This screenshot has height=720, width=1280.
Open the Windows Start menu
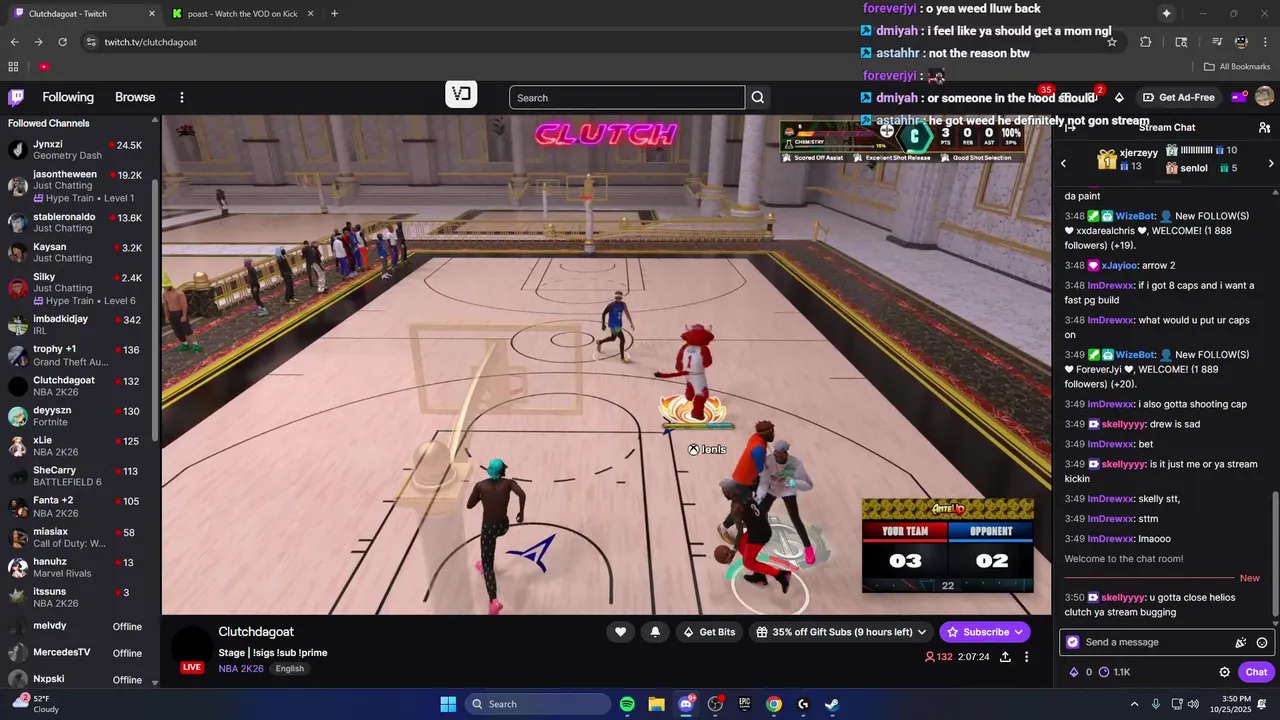pyautogui.click(x=448, y=704)
